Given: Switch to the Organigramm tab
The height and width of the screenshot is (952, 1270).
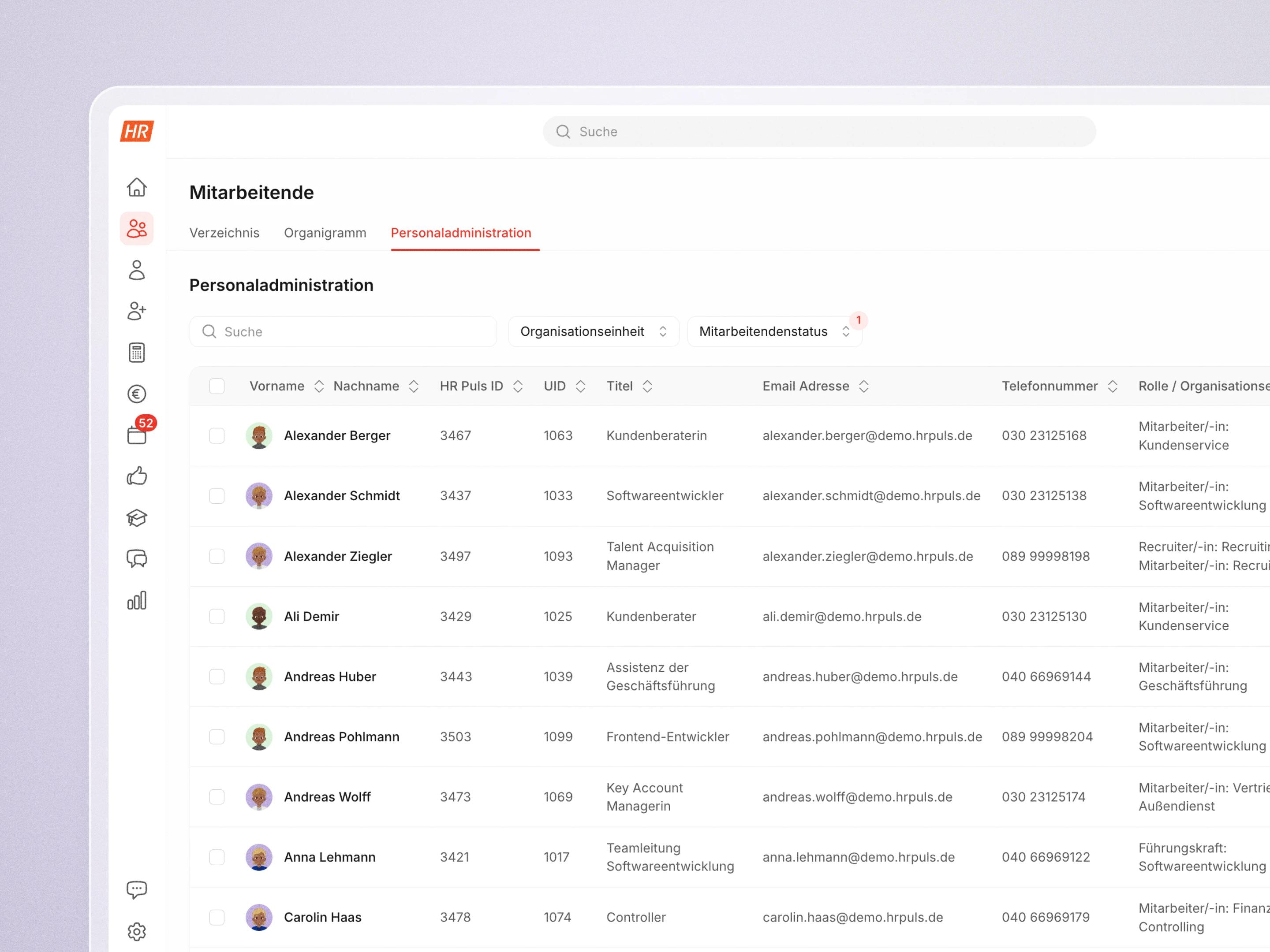Looking at the screenshot, I should tap(325, 233).
